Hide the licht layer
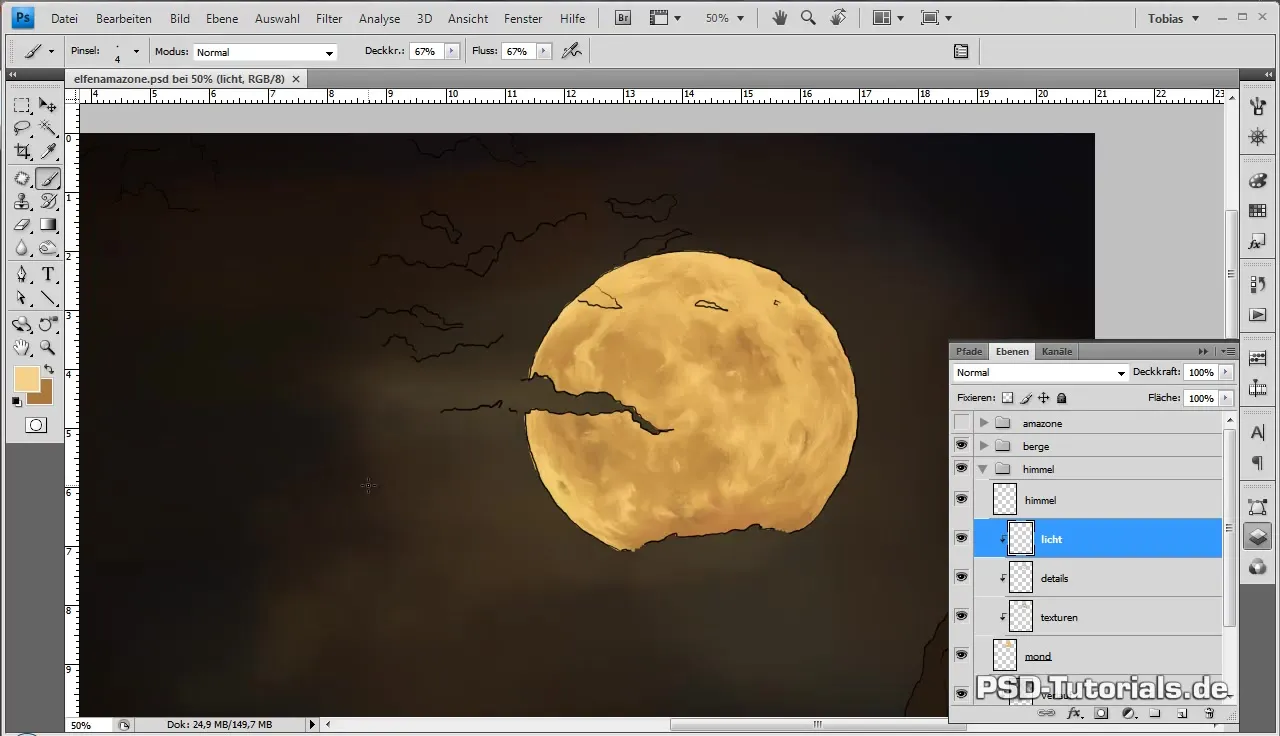Image resolution: width=1280 pixels, height=736 pixels. 961,538
